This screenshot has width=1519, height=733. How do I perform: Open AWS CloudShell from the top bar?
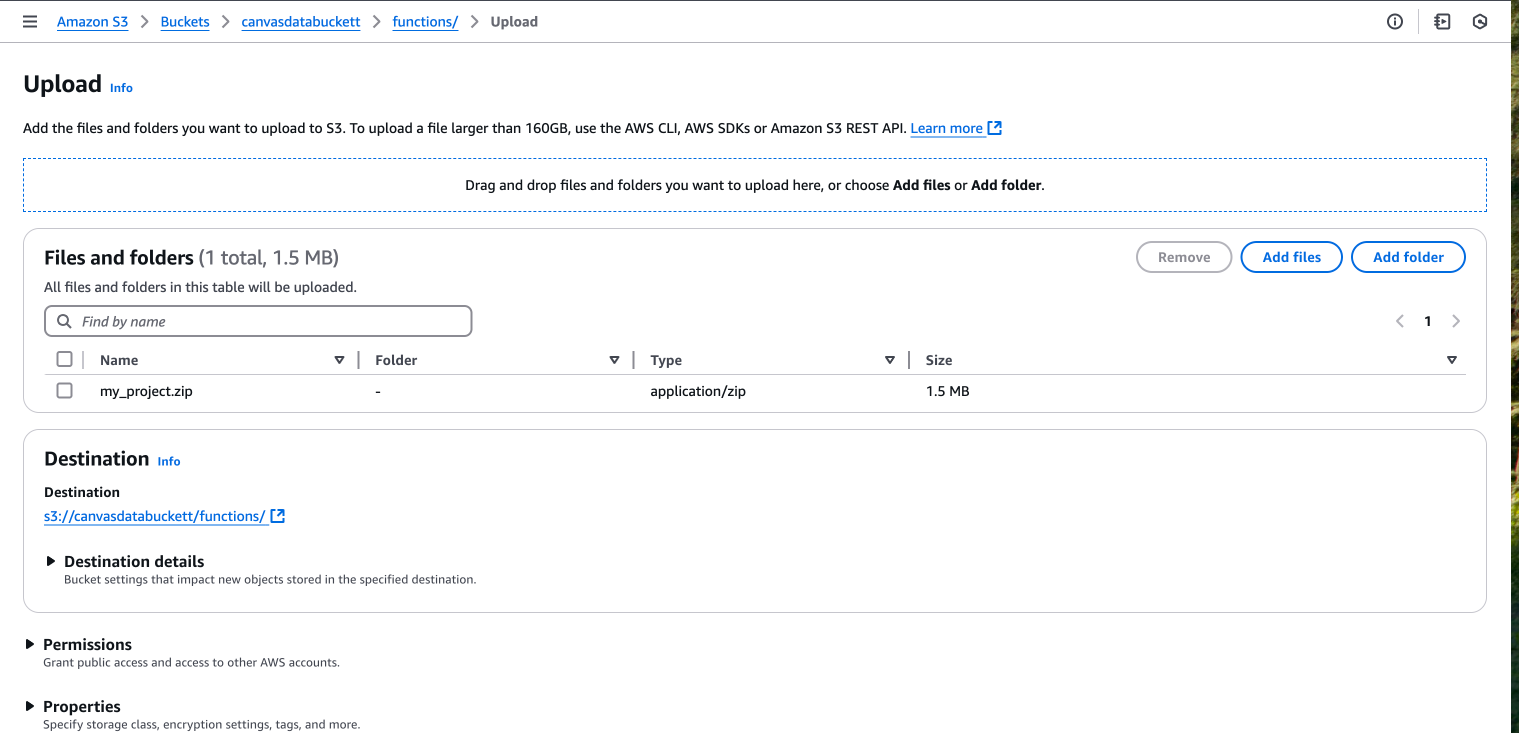1441,21
